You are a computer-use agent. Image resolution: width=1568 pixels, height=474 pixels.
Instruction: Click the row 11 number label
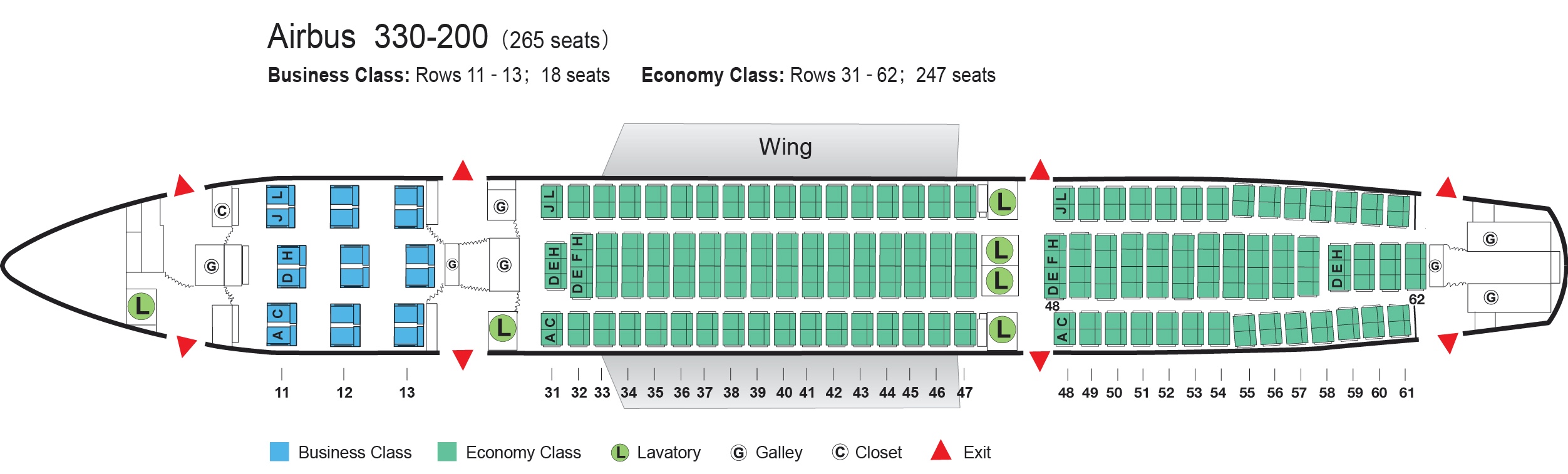(282, 393)
